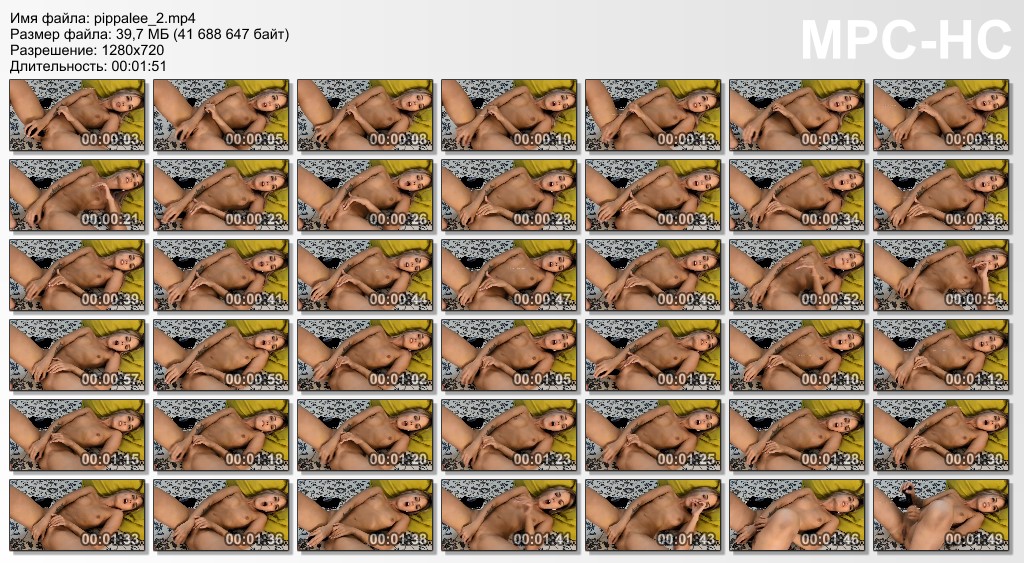Image resolution: width=1024 pixels, height=563 pixels.
Task: Select the thumbnail stamped 00:01:12
Action: coord(941,355)
